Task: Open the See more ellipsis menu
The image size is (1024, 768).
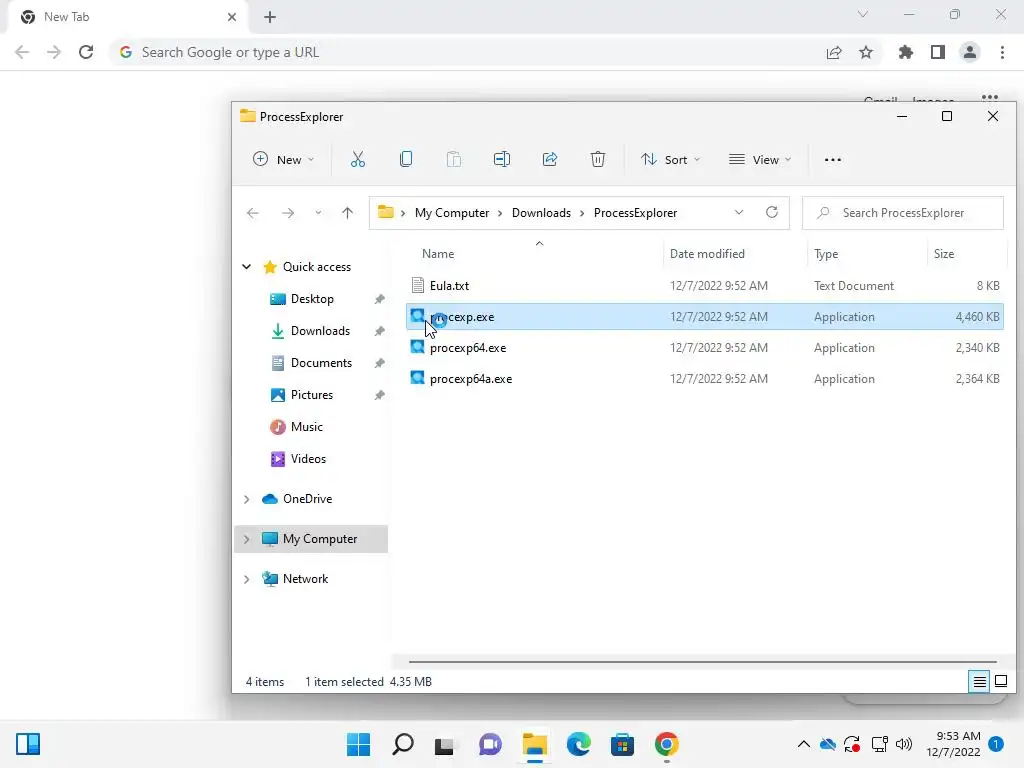Action: click(833, 159)
